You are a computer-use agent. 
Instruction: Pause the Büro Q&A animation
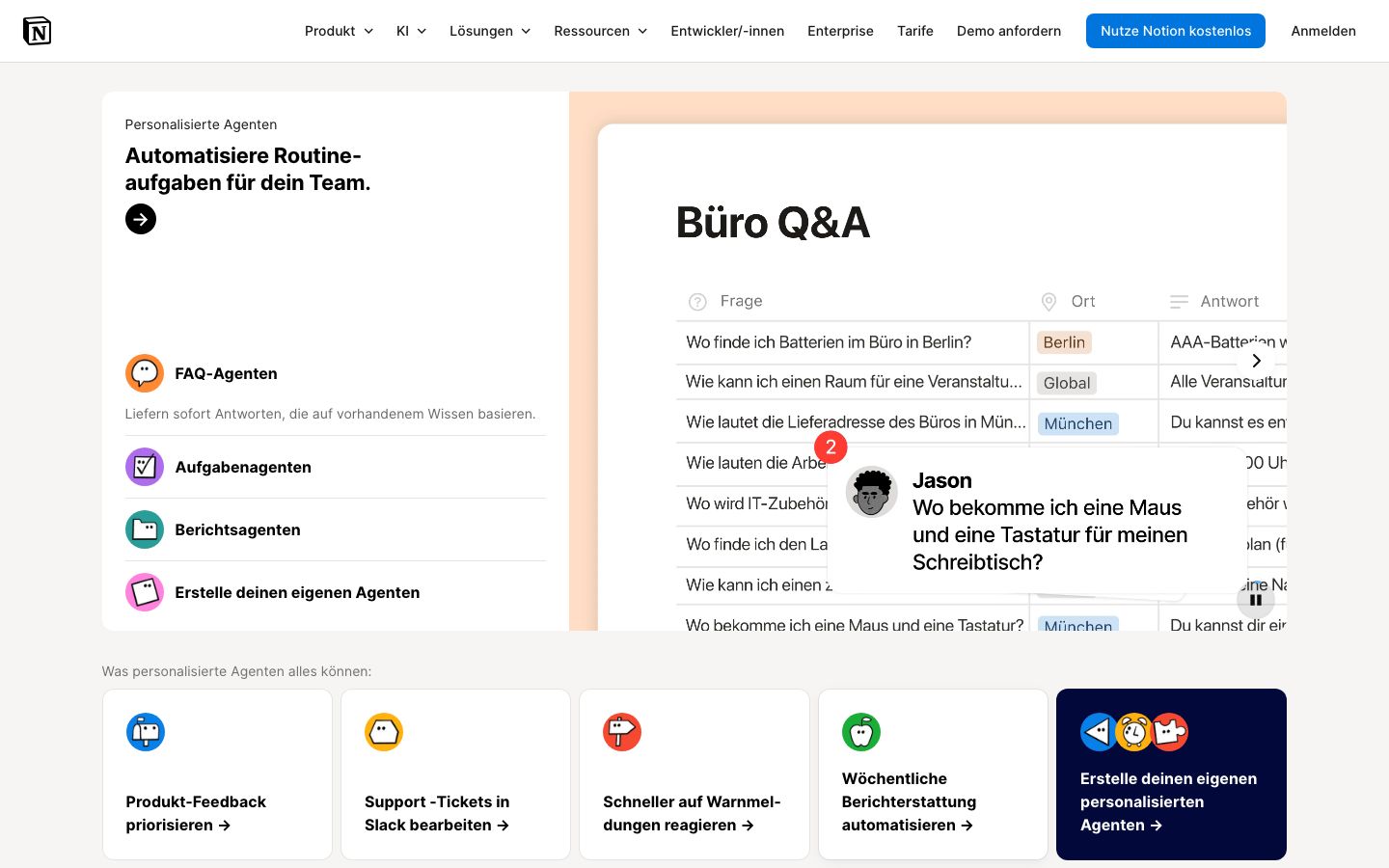coord(1256,600)
